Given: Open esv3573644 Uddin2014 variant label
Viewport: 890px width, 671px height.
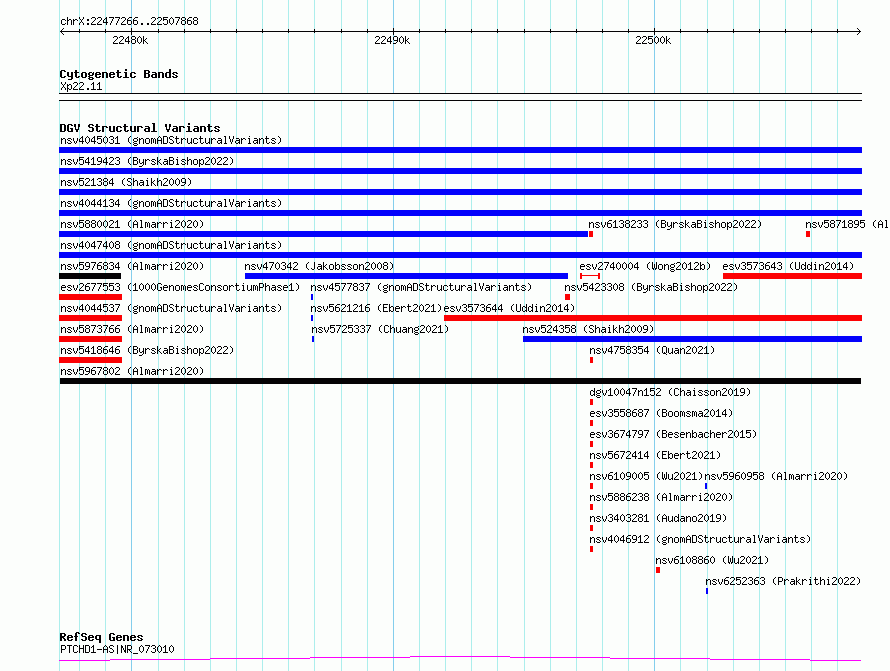Looking at the screenshot, I should click(x=509, y=308).
